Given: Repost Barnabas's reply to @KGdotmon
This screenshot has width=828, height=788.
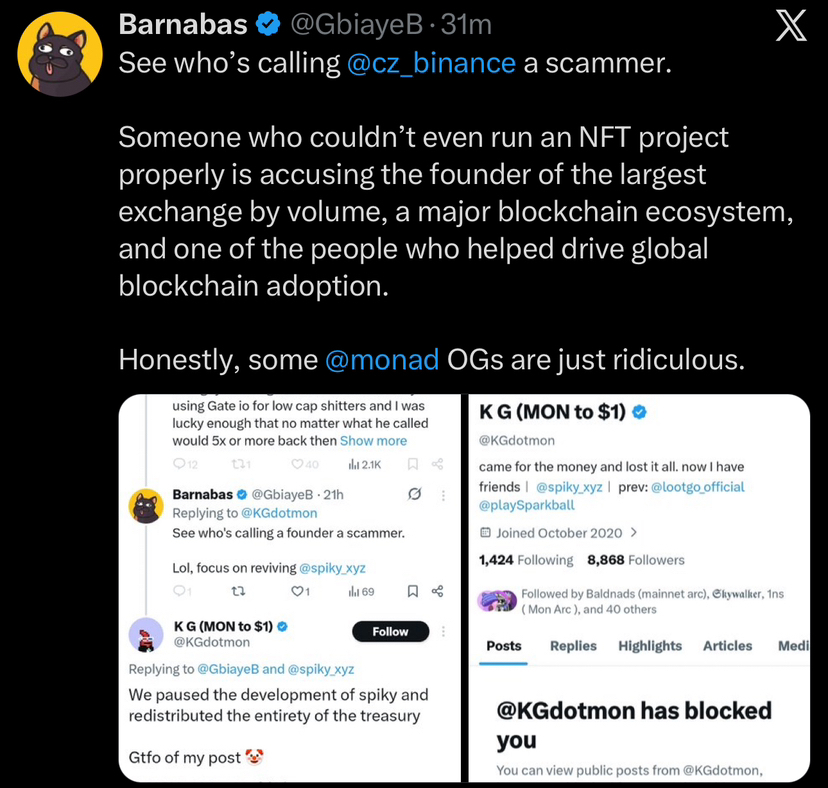Looking at the screenshot, I should [x=238, y=591].
